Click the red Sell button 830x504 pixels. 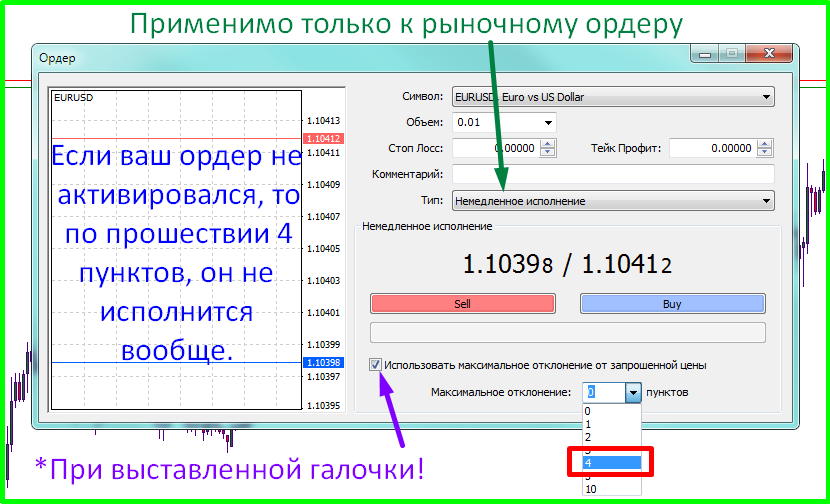[x=463, y=304]
